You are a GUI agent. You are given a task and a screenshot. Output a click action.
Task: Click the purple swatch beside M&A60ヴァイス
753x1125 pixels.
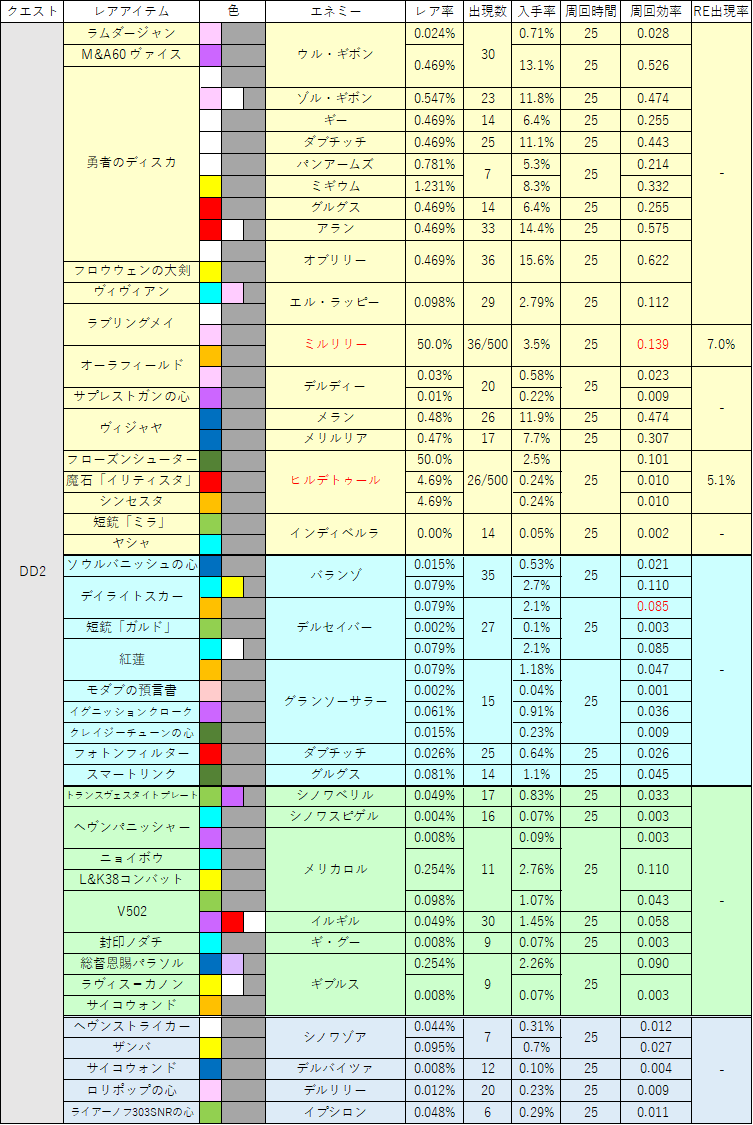pyautogui.click(x=210, y=55)
